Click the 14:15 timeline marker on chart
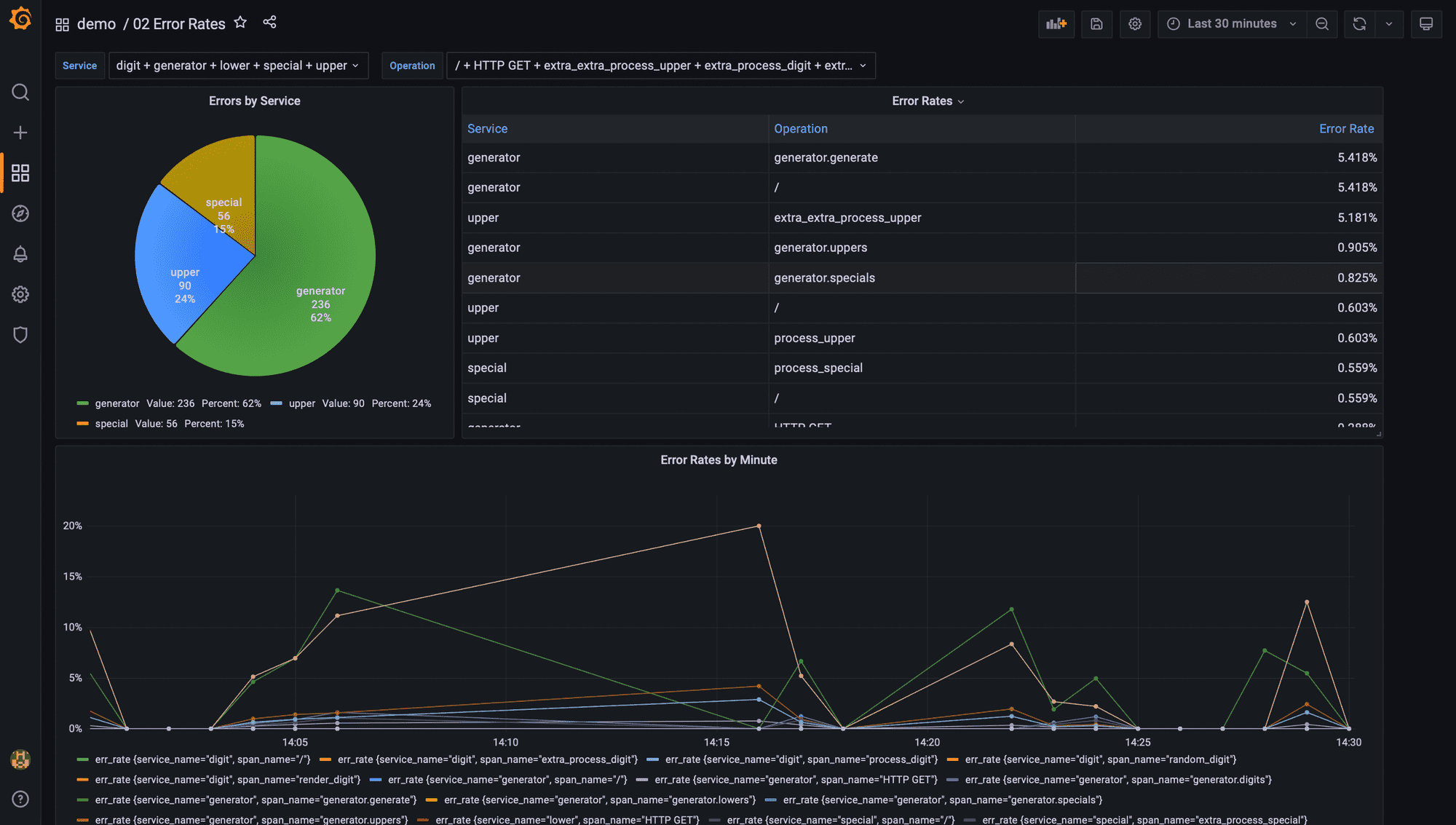 (717, 741)
